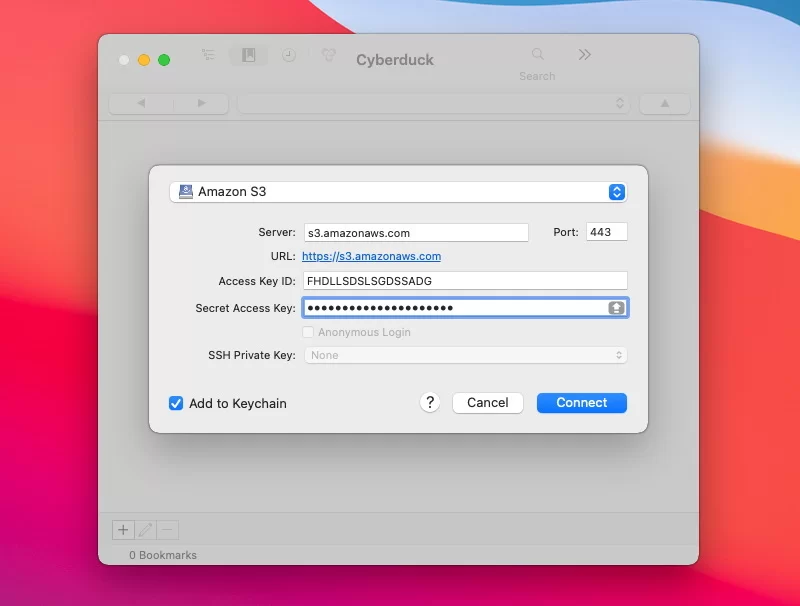Open the SSH Private Key dropdown
The width and height of the screenshot is (800, 606).
click(x=465, y=355)
